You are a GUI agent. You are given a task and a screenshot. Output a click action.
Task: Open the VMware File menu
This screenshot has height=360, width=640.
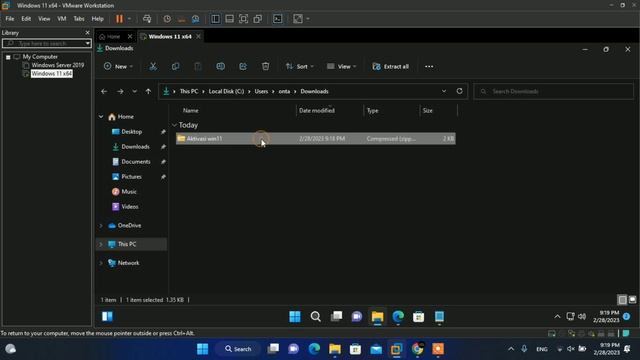tap(10, 19)
